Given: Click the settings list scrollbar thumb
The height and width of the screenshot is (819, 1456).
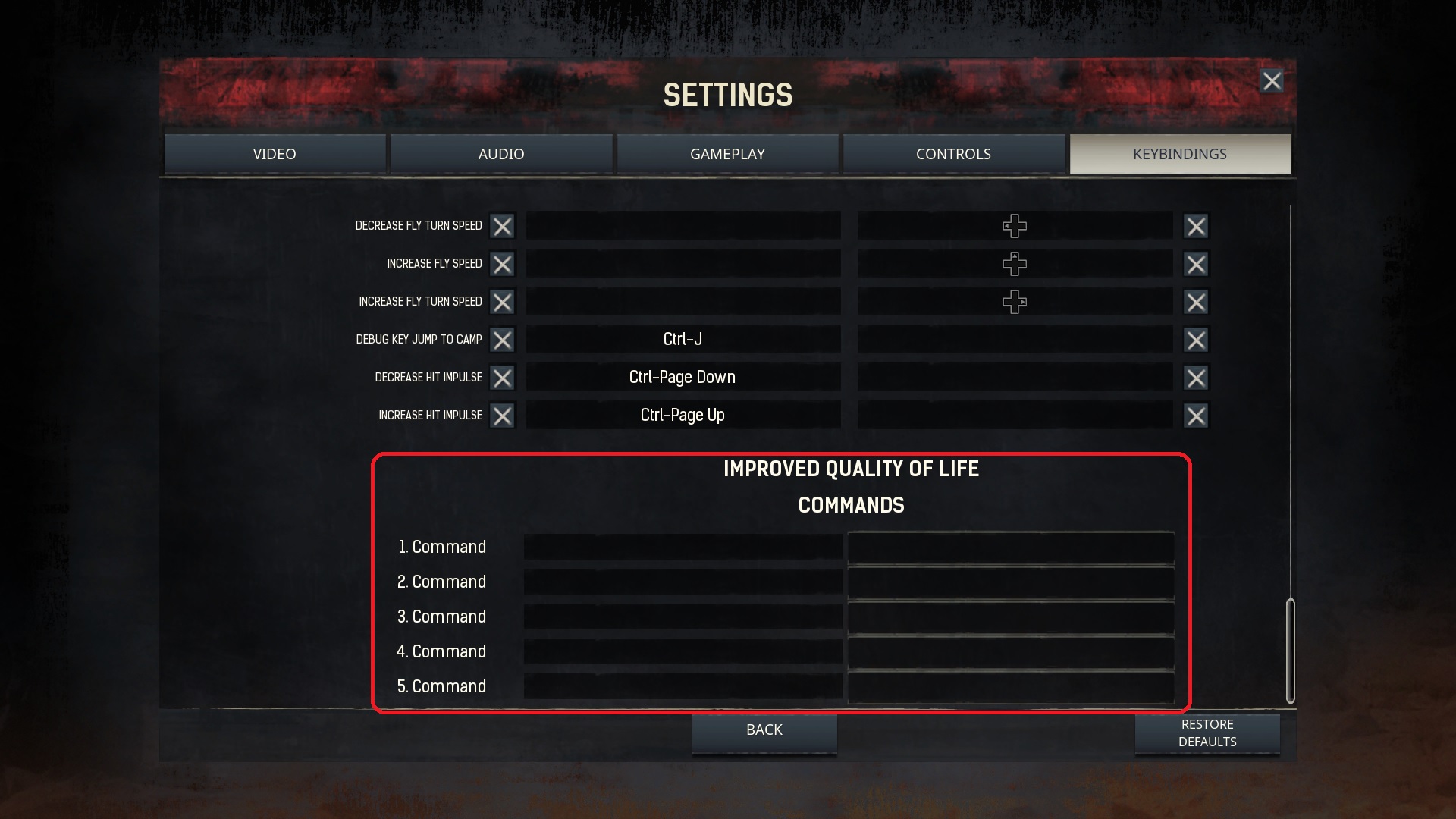Looking at the screenshot, I should 1290,651.
